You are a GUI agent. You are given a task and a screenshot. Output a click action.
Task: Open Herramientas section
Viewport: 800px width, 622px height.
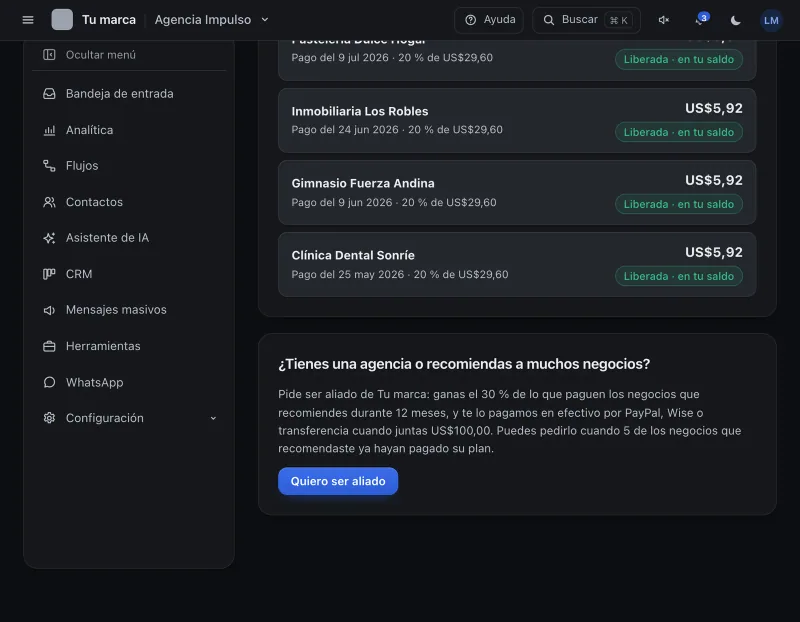tap(129, 346)
